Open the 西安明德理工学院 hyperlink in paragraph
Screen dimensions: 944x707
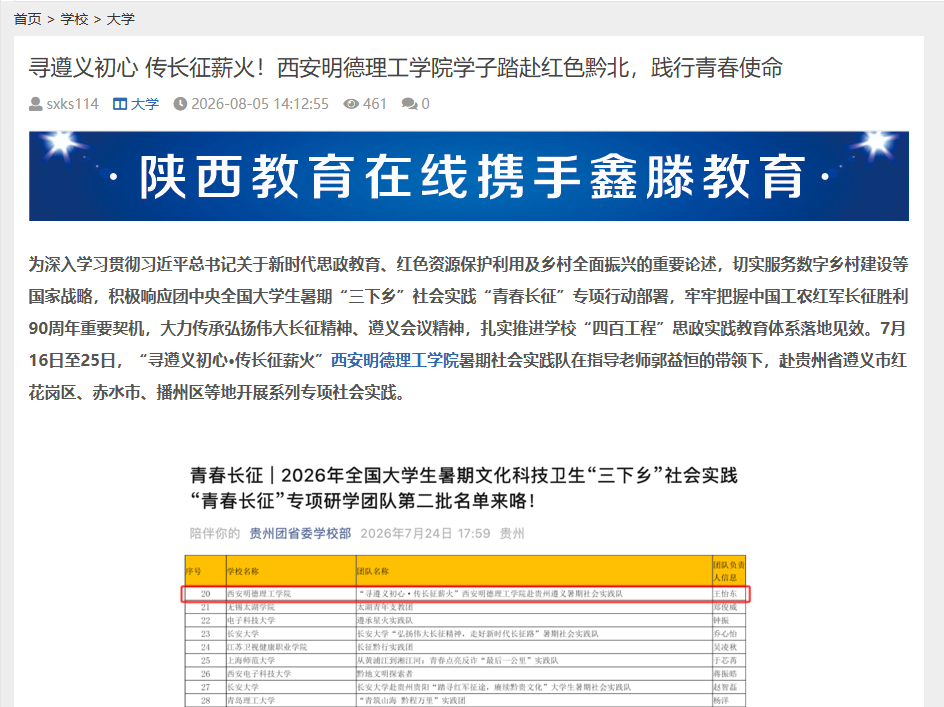pyautogui.click(x=395, y=360)
